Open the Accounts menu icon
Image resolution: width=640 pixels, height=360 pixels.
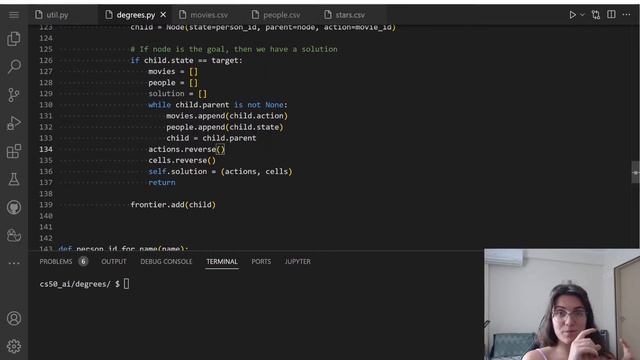(x=14, y=318)
